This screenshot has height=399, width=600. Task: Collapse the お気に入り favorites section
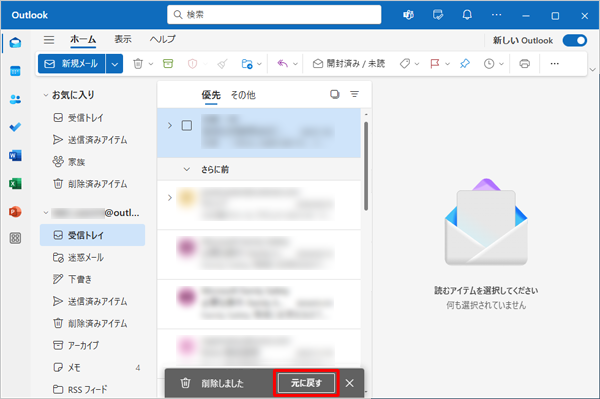point(46,95)
